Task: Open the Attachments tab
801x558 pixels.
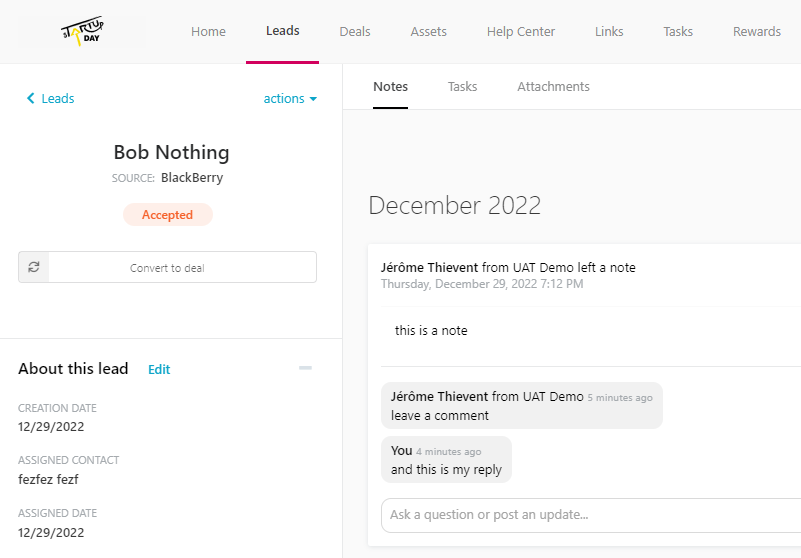Action: click(x=553, y=86)
